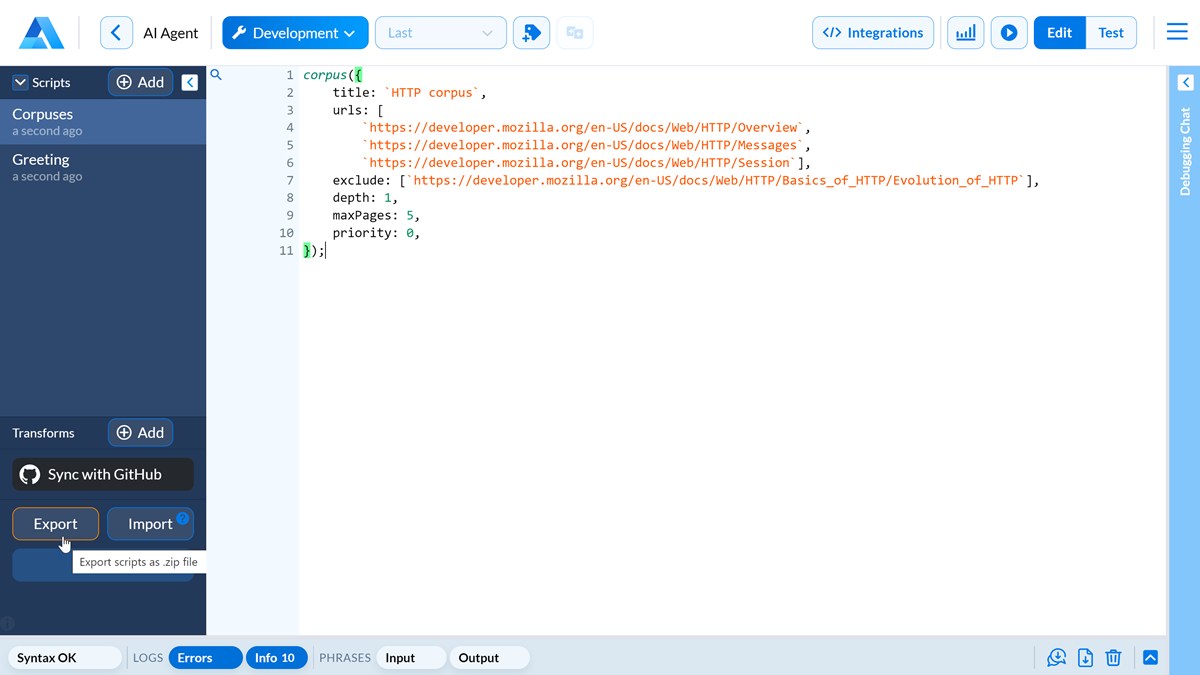Clear logs using the trash icon
The image size is (1200, 675).
pyautogui.click(x=1114, y=657)
